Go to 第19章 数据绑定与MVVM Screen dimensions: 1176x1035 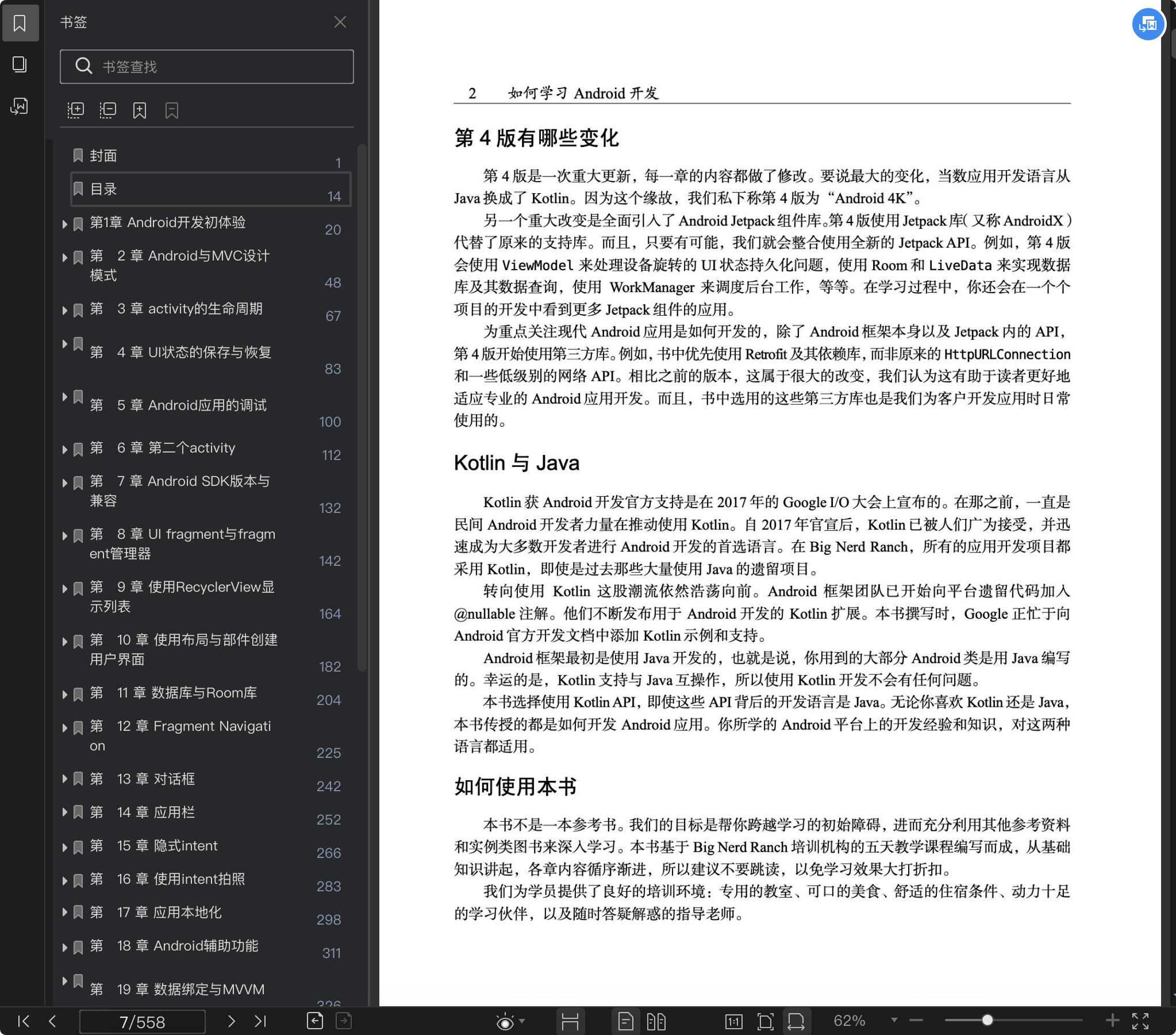tap(177, 989)
